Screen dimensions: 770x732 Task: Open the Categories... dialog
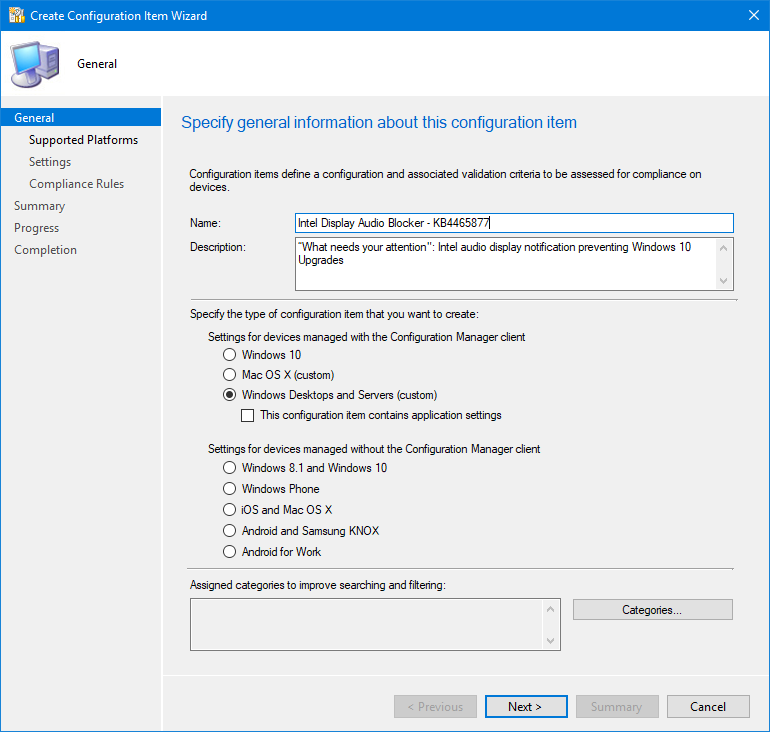click(652, 610)
